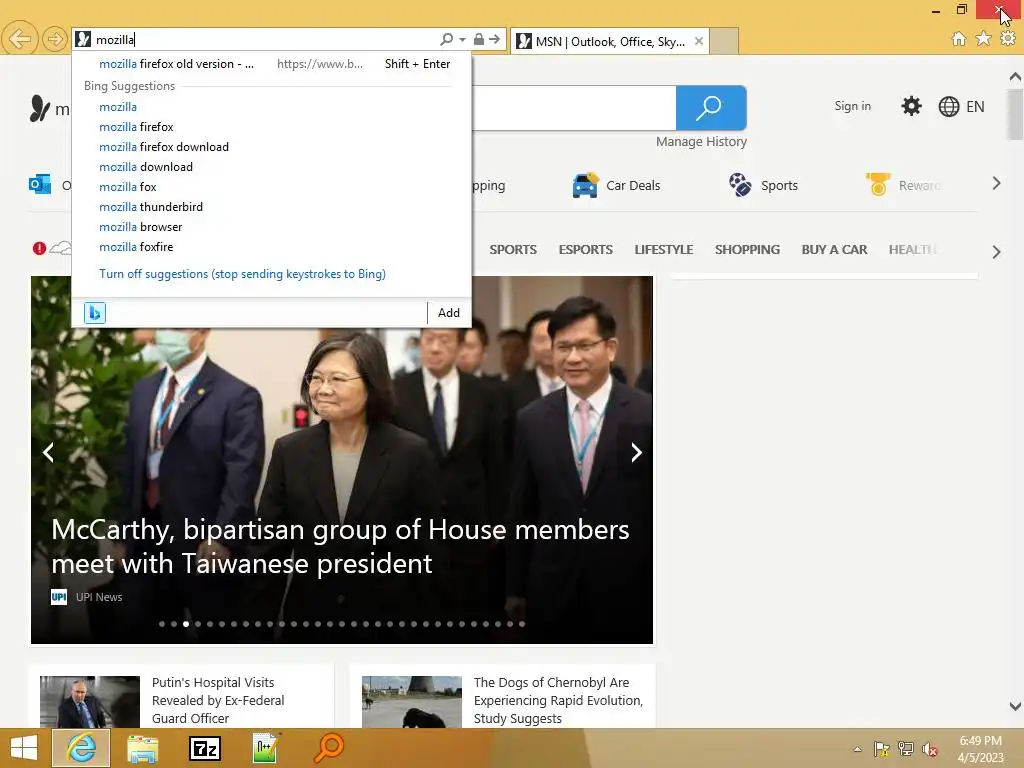This screenshot has width=1024, height=768.
Task: Open the orange magnifier search app in taskbar
Action: pos(328,748)
